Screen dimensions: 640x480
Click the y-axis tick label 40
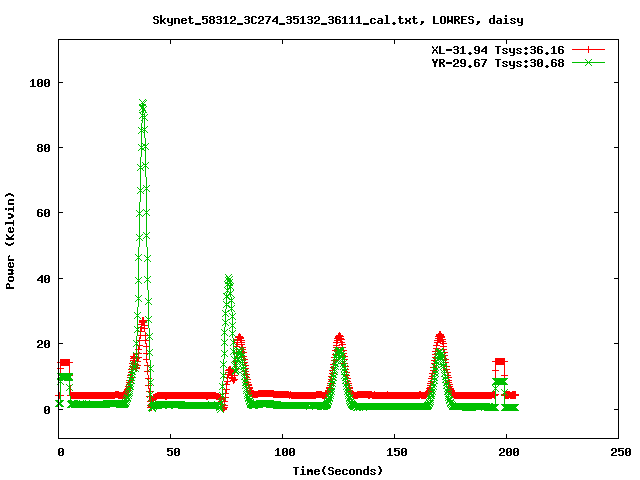pyautogui.click(x=43, y=279)
